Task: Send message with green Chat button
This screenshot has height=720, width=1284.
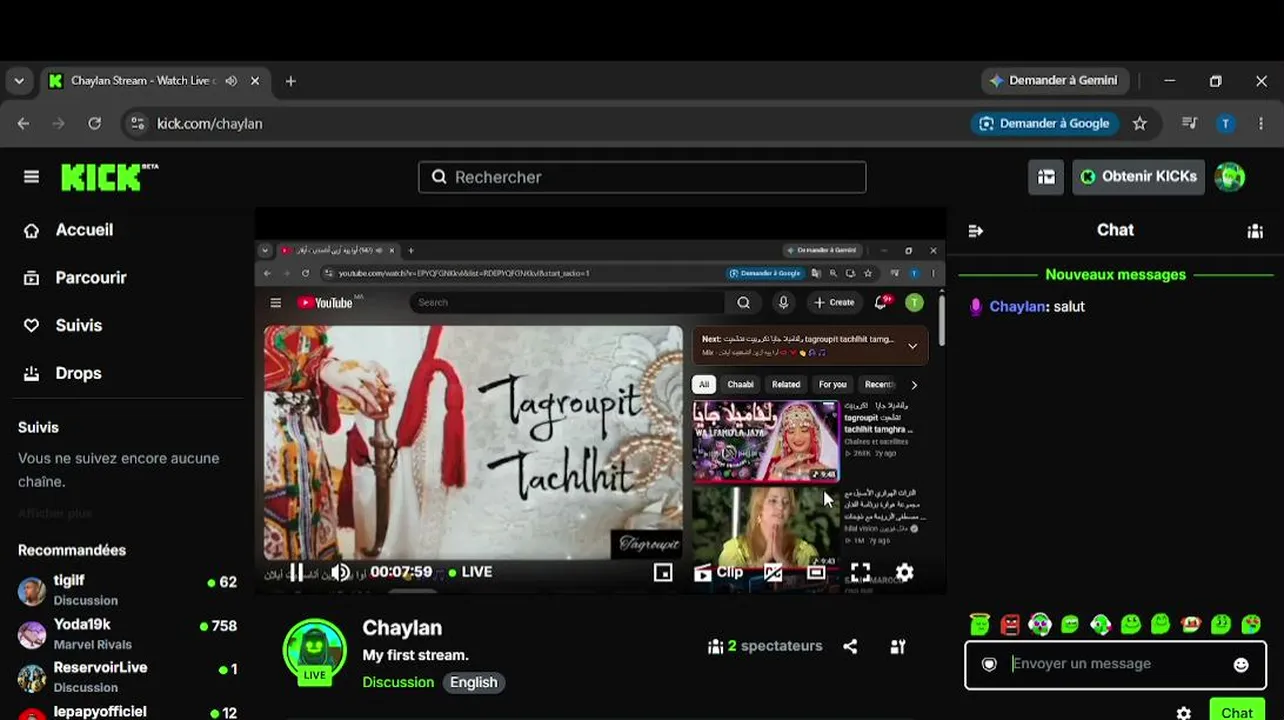Action: [1237, 711]
